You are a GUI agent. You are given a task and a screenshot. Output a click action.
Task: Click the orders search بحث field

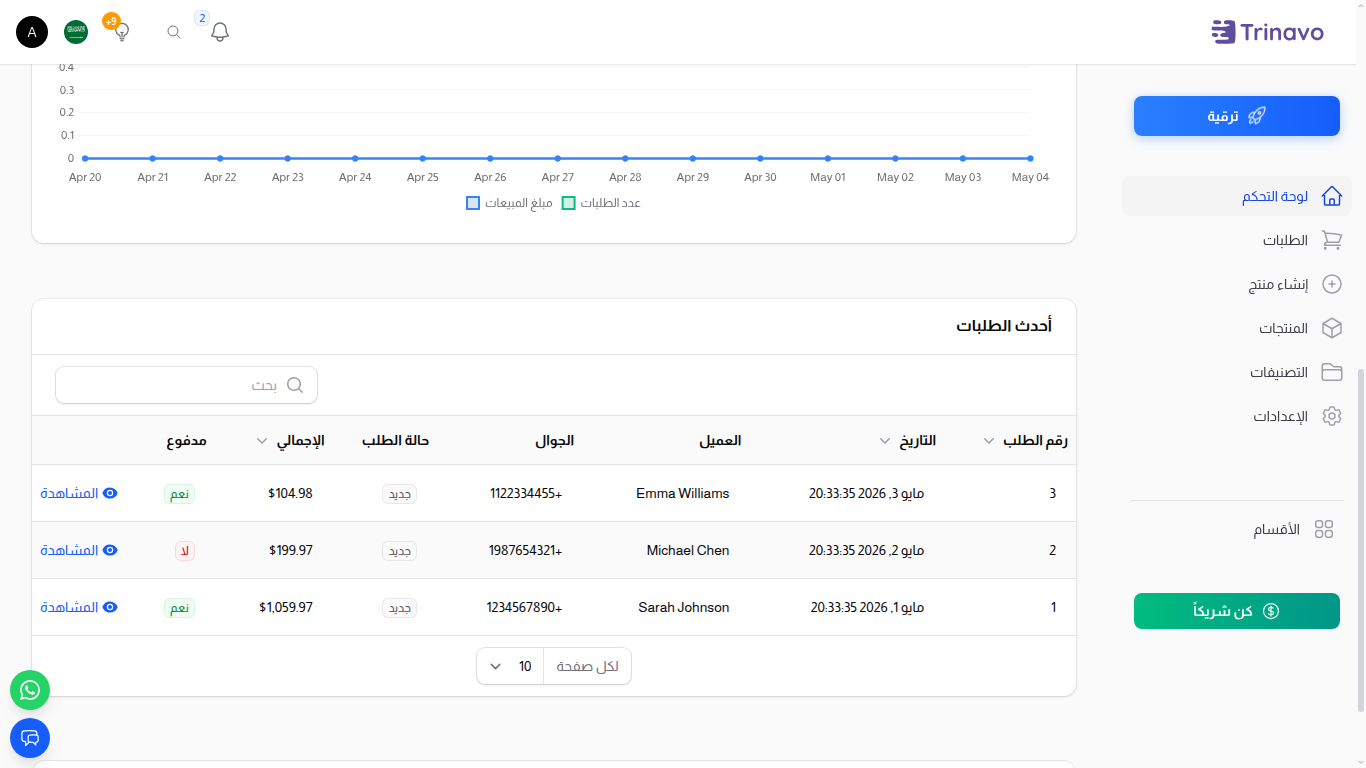[186, 385]
